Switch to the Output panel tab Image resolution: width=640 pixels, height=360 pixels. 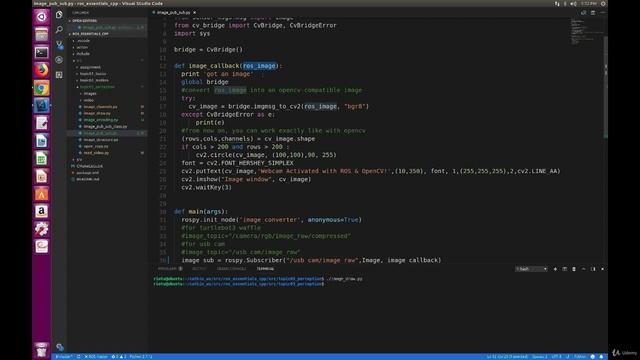pos(199,269)
